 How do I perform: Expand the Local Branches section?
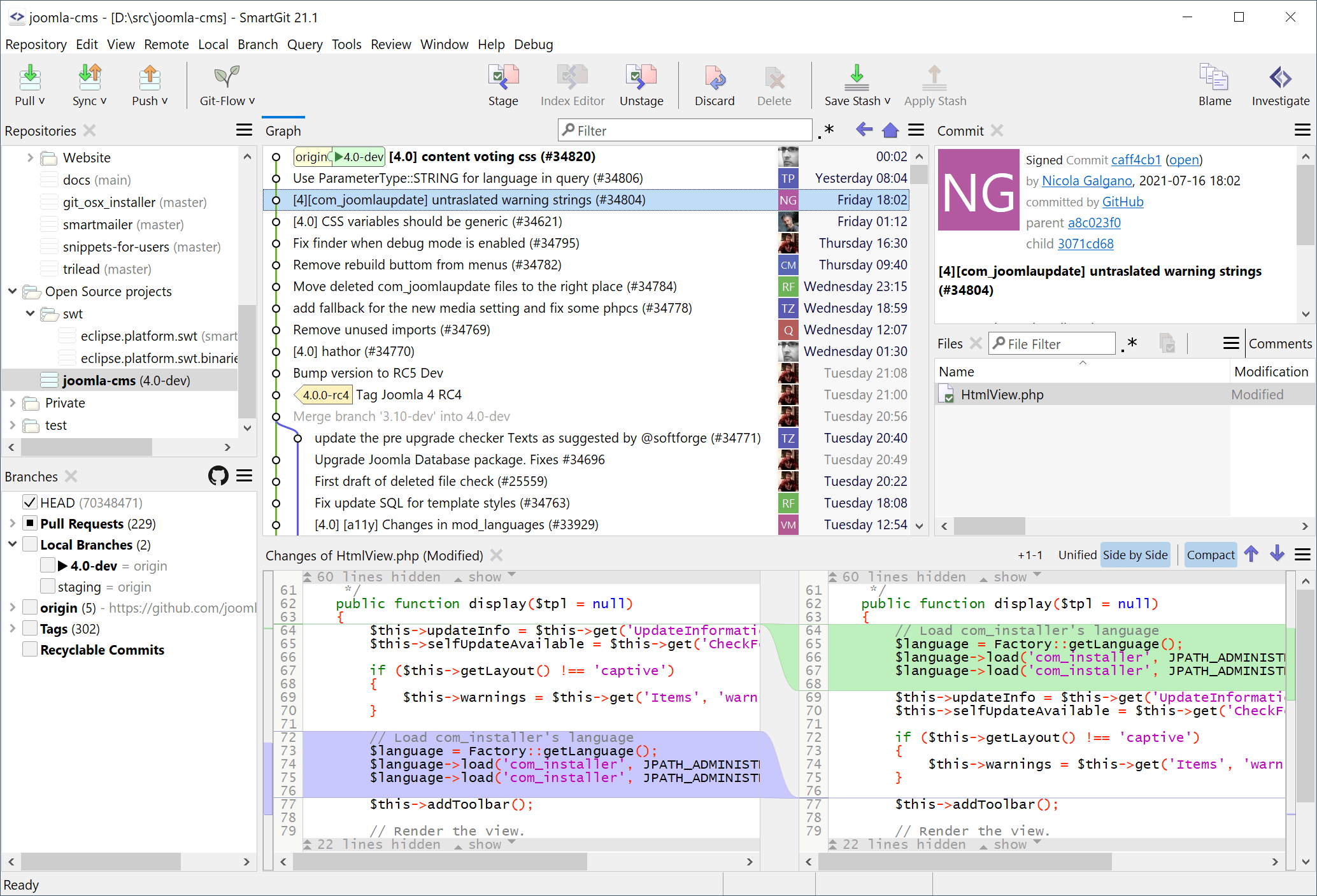click(x=14, y=544)
